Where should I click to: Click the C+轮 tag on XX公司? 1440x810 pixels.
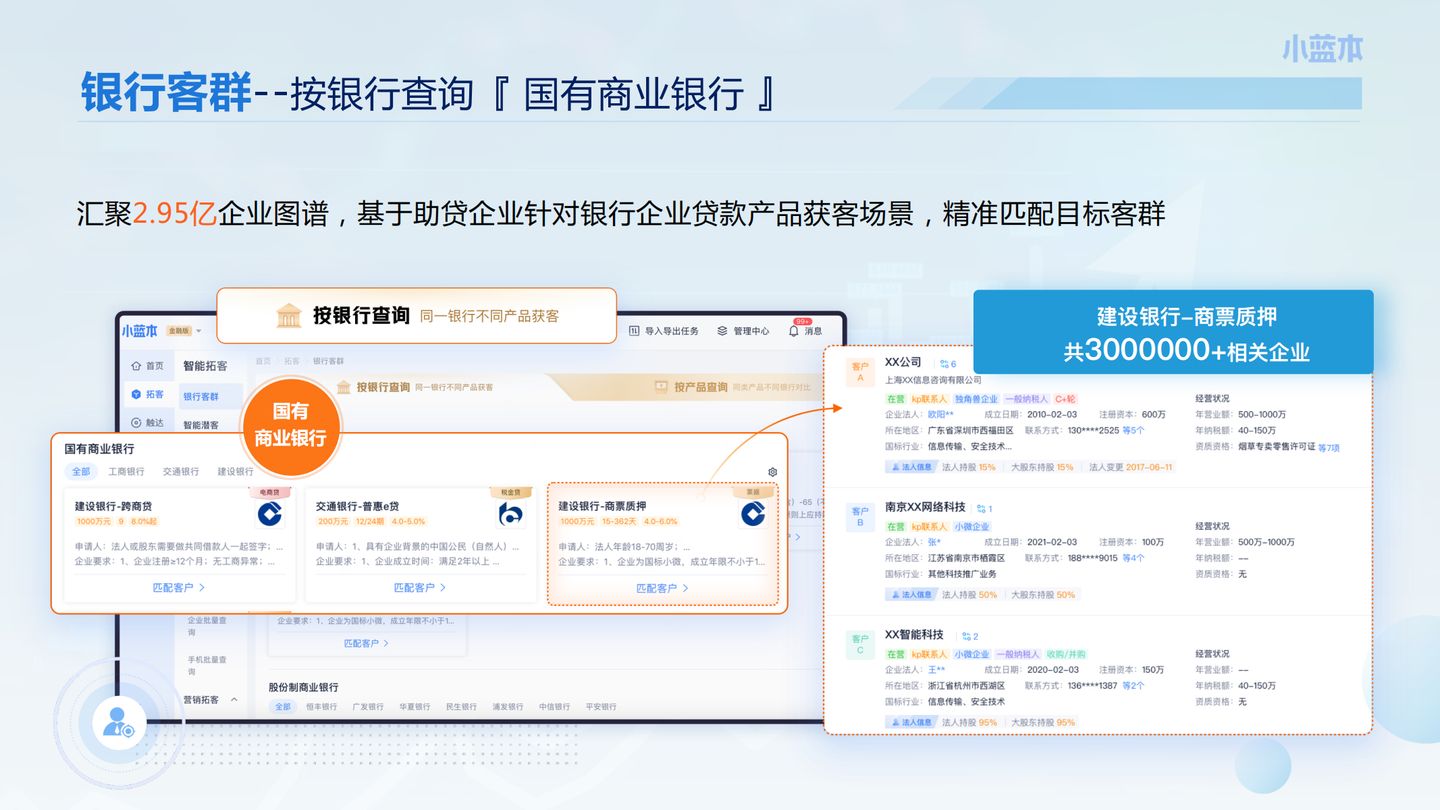coord(1065,399)
